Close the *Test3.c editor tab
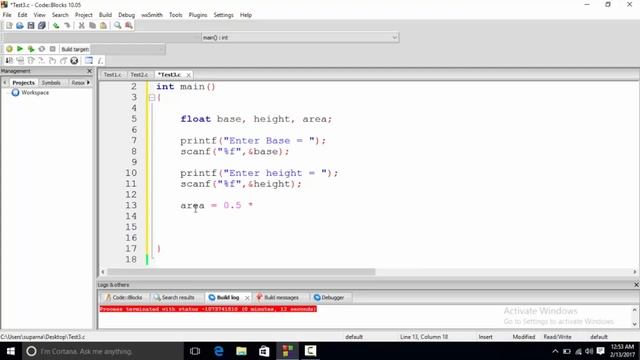This screenshot has height=360, width=640. click(x=188, y=75)
